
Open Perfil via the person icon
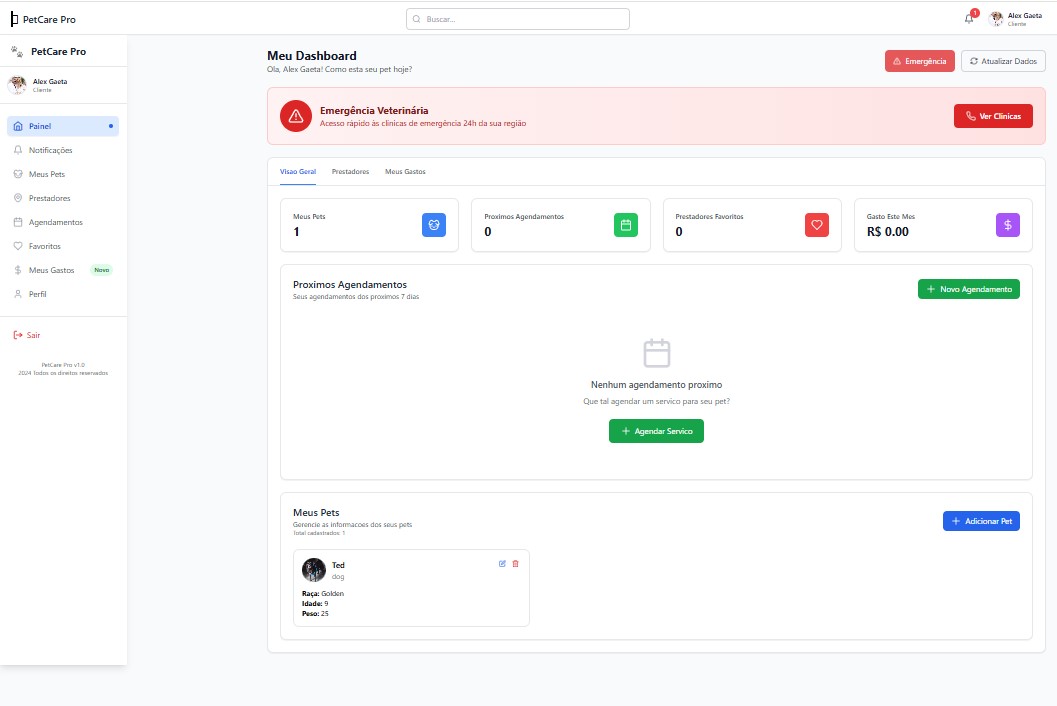point(17,294)
